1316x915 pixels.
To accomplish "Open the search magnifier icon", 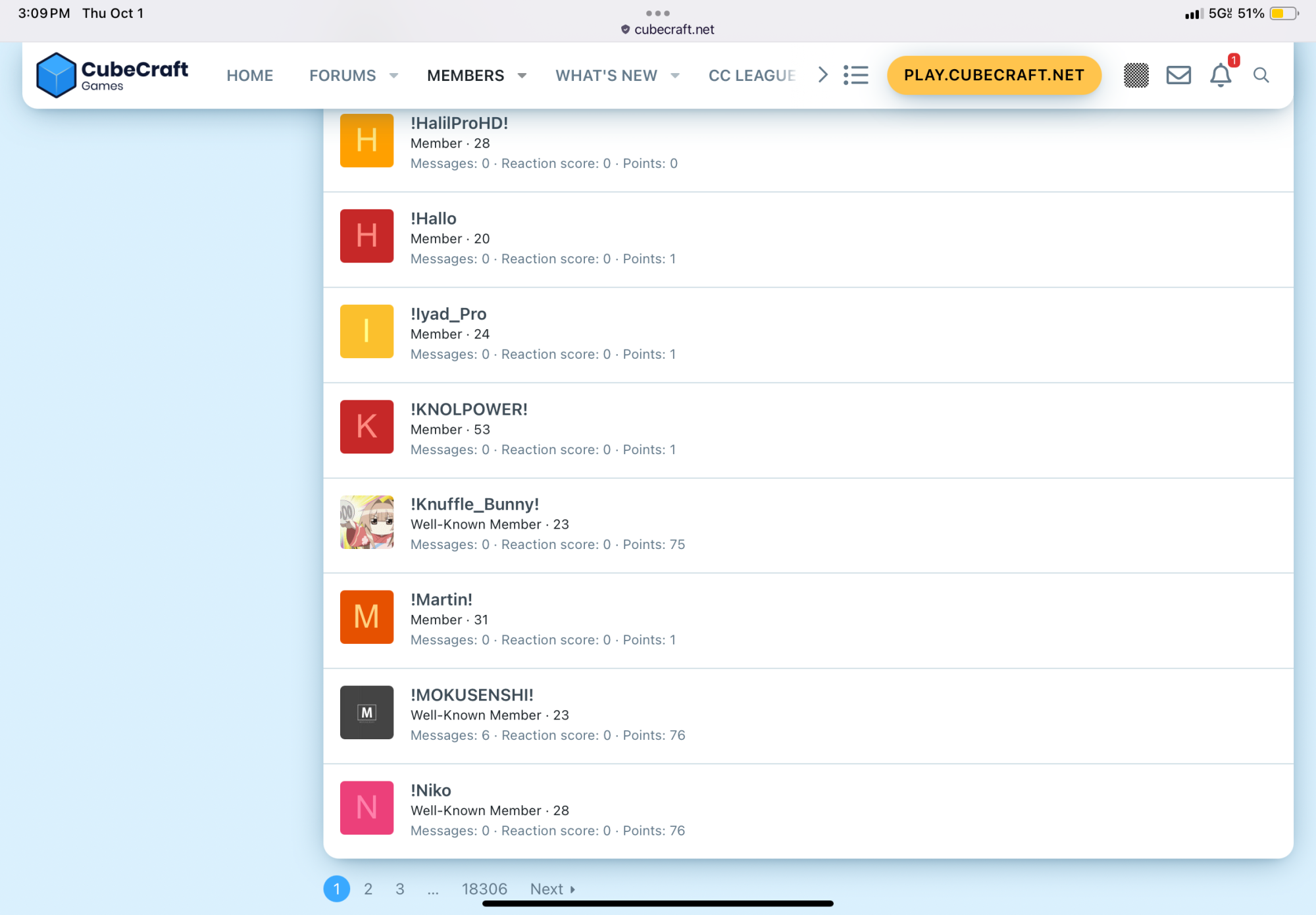I will [1261, 75].
